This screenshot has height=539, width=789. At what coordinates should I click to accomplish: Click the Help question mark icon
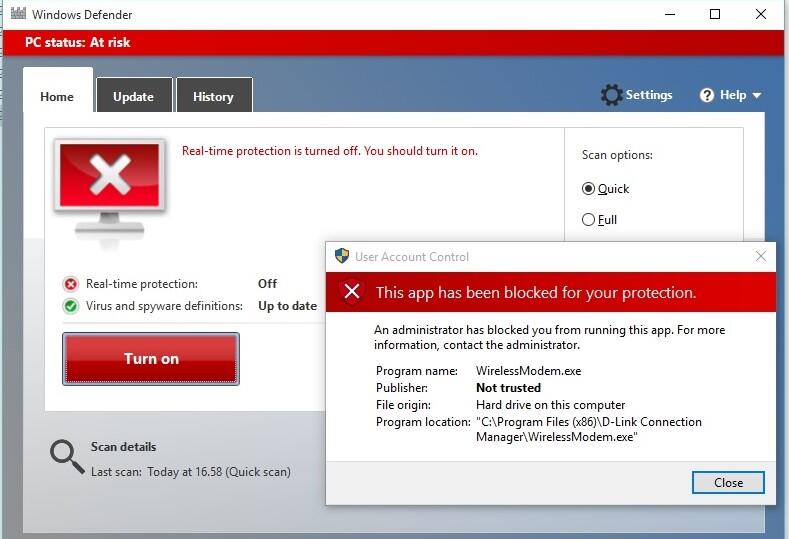706,95
